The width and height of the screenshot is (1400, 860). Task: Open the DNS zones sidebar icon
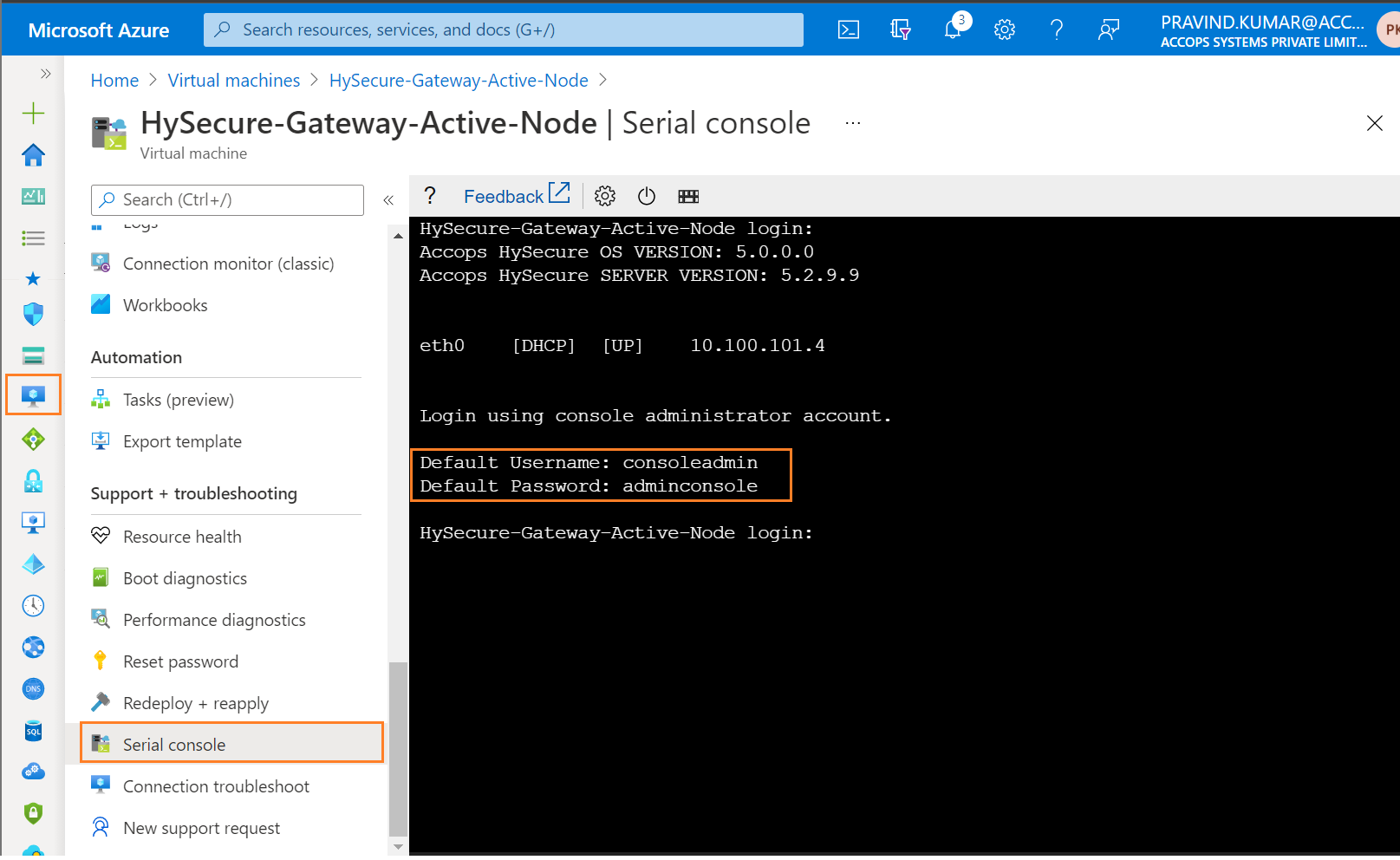(33, 689)
